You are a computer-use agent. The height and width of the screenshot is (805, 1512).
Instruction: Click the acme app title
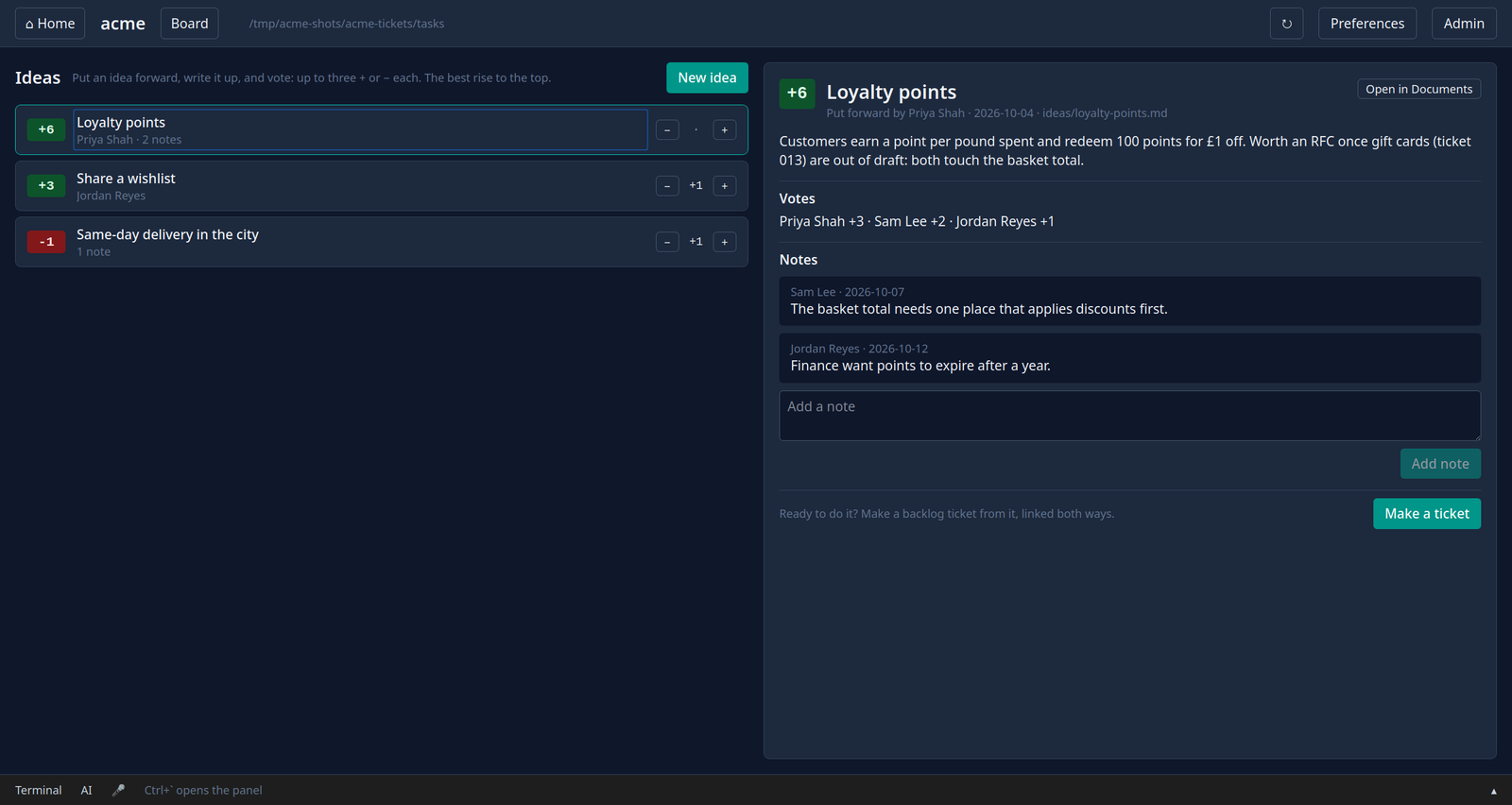click(123, 24)
